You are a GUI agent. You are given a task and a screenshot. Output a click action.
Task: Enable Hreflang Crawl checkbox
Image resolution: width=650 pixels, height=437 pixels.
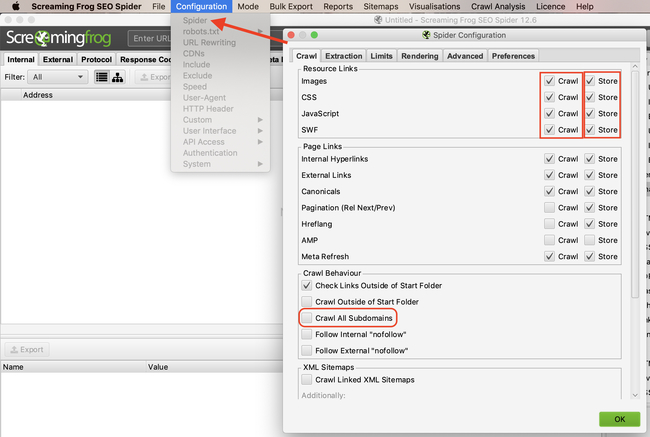(x=549, y=224)
